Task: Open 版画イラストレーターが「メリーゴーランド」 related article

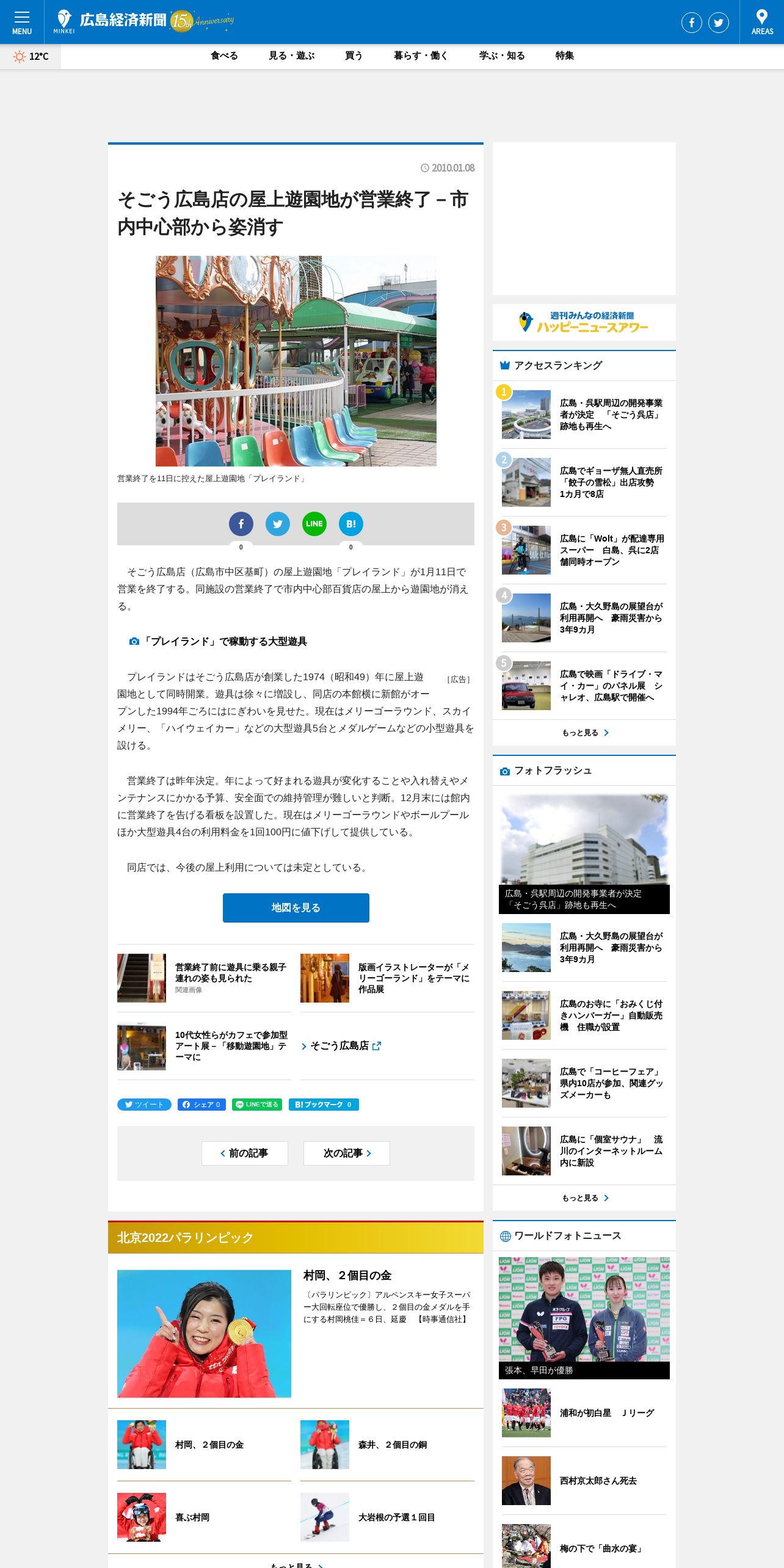Action: [x=387, y=978]
